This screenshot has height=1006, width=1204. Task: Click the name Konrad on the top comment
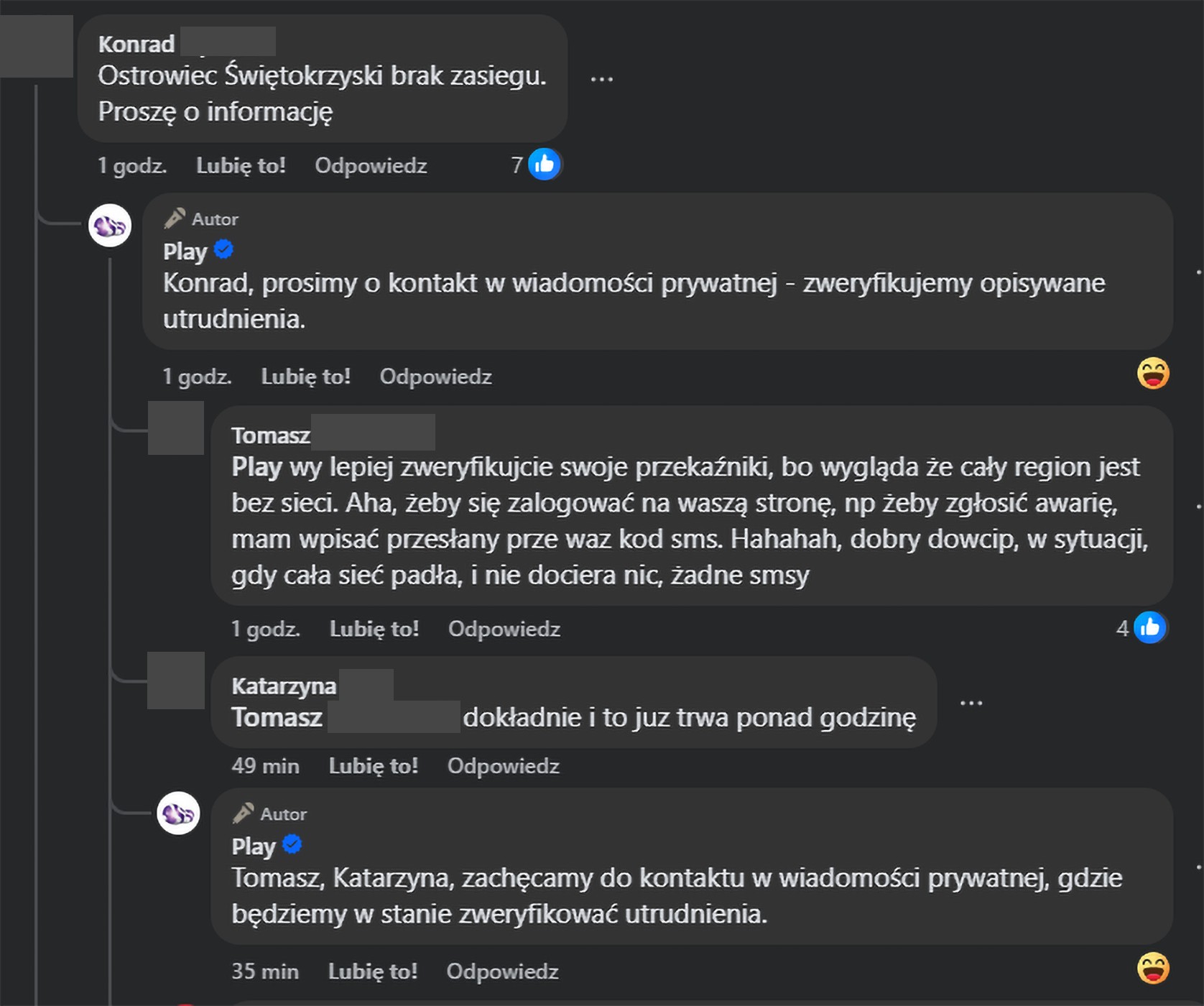(x=135, y=43)
